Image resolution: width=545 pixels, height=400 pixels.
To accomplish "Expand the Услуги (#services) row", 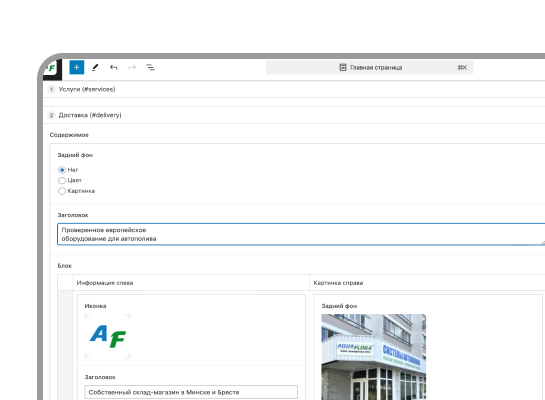I will point(294,89).
